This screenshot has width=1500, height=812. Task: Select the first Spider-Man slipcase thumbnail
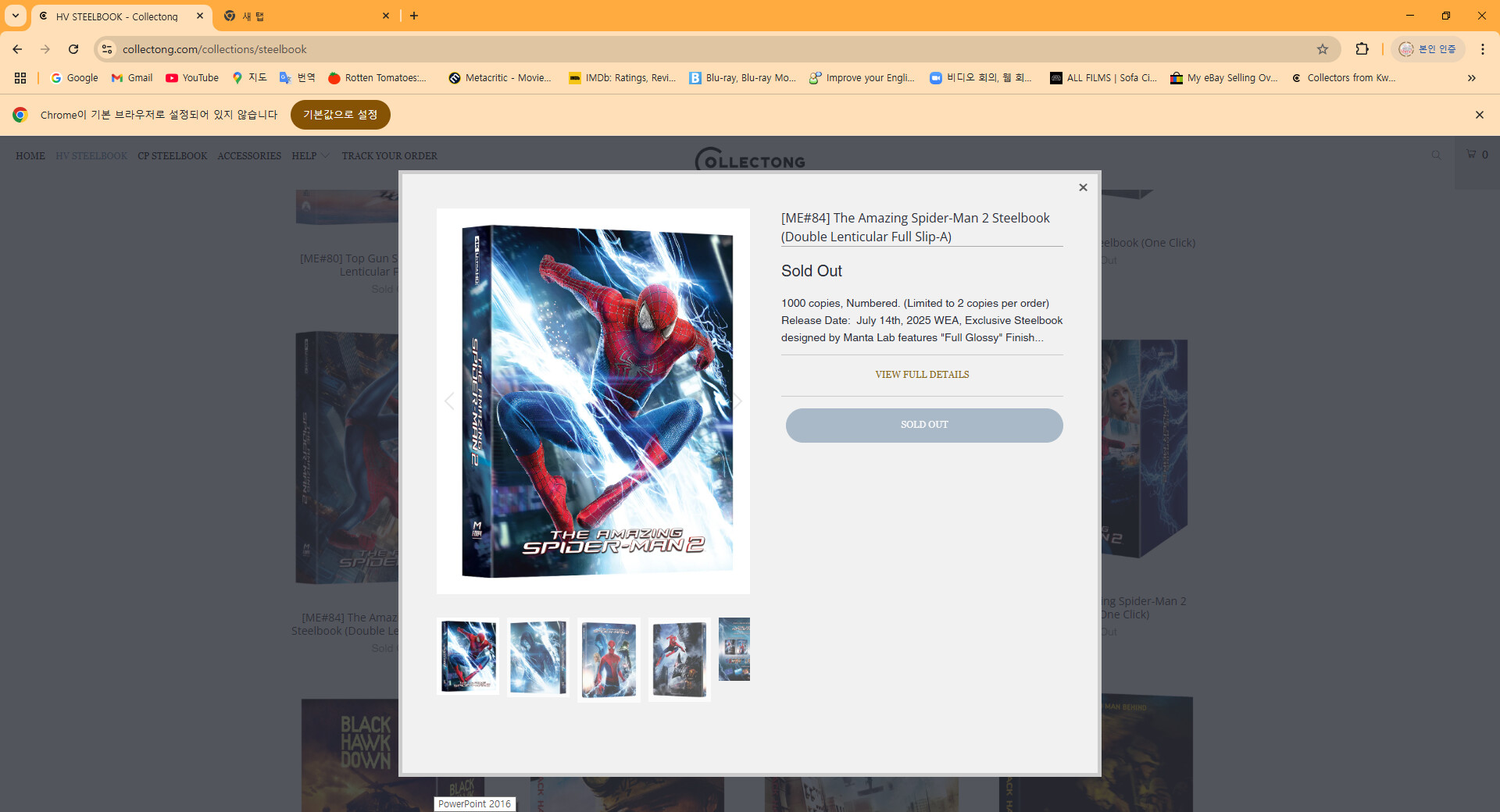click(x=468, y=657)
